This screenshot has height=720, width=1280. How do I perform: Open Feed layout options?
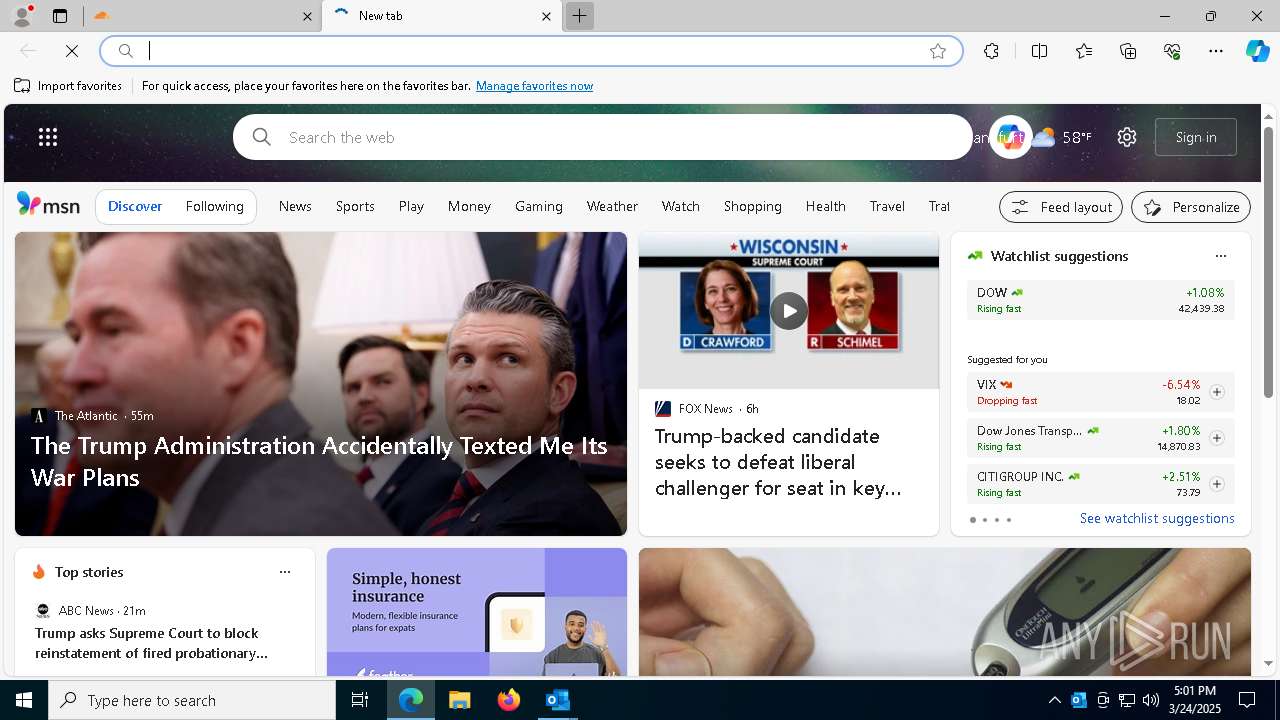[x=1061, y=207]
